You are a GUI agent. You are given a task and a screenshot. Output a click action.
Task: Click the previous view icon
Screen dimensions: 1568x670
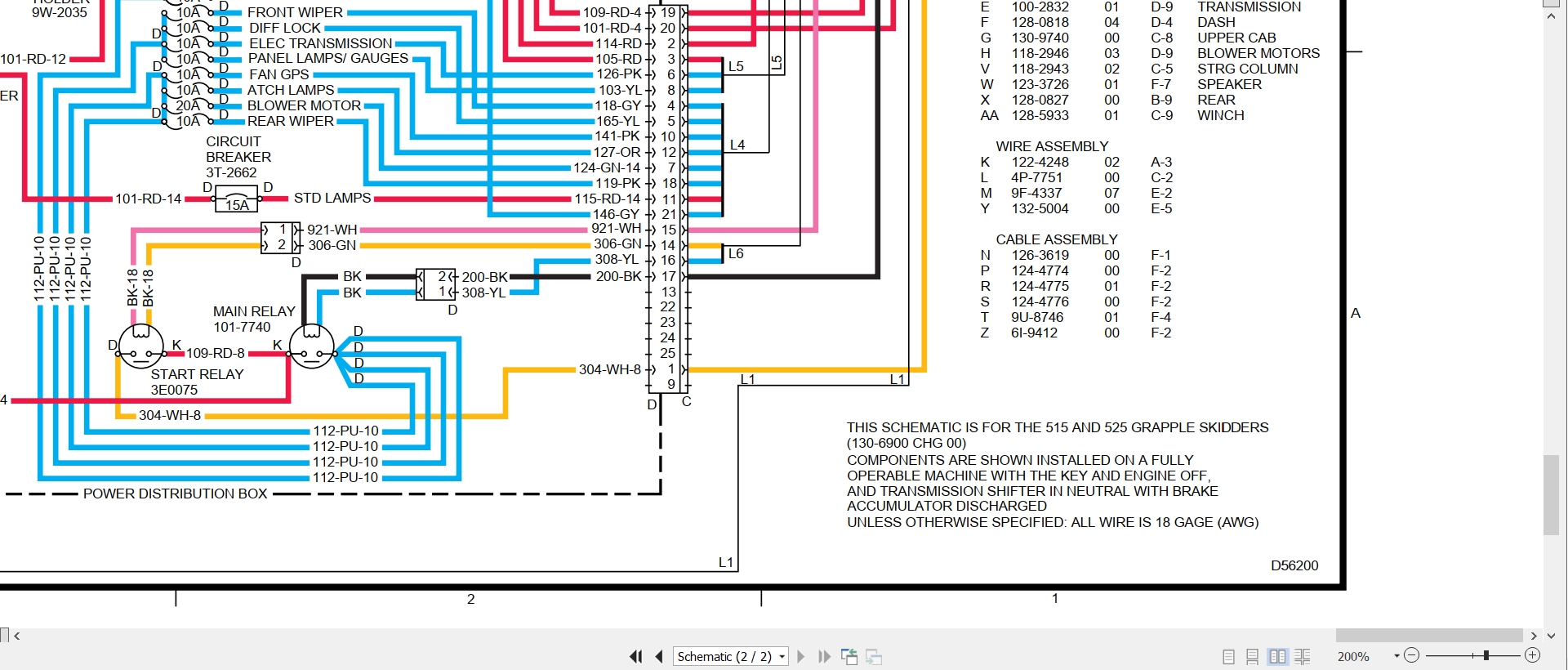[x=849, y=656]
